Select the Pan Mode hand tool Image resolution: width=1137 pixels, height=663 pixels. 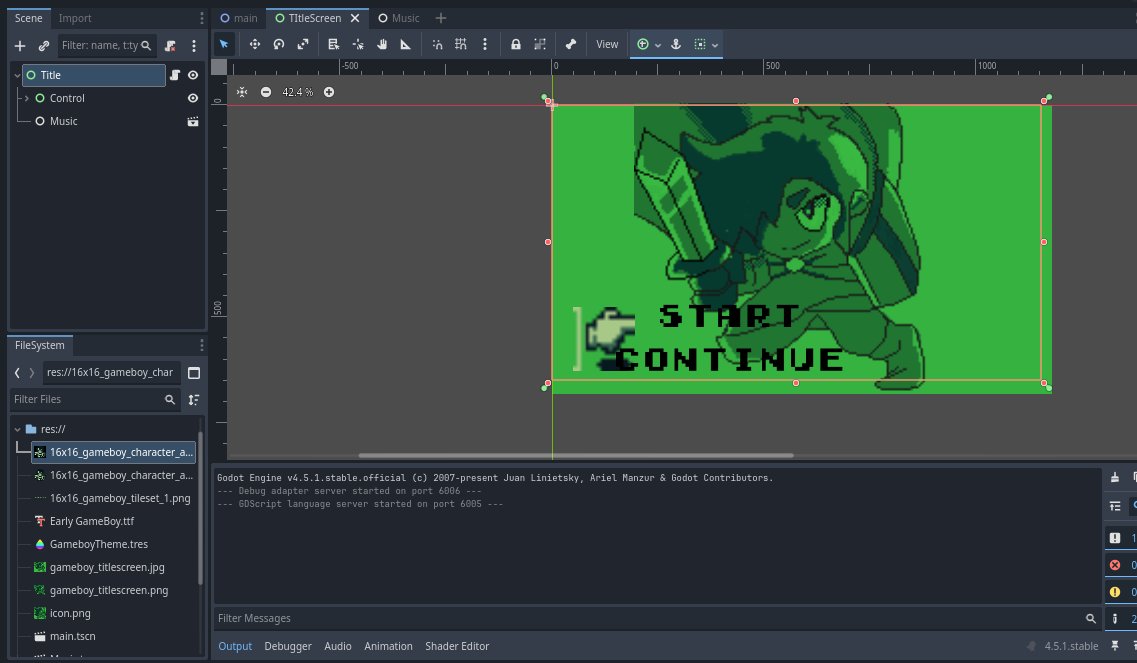(382, 44)
